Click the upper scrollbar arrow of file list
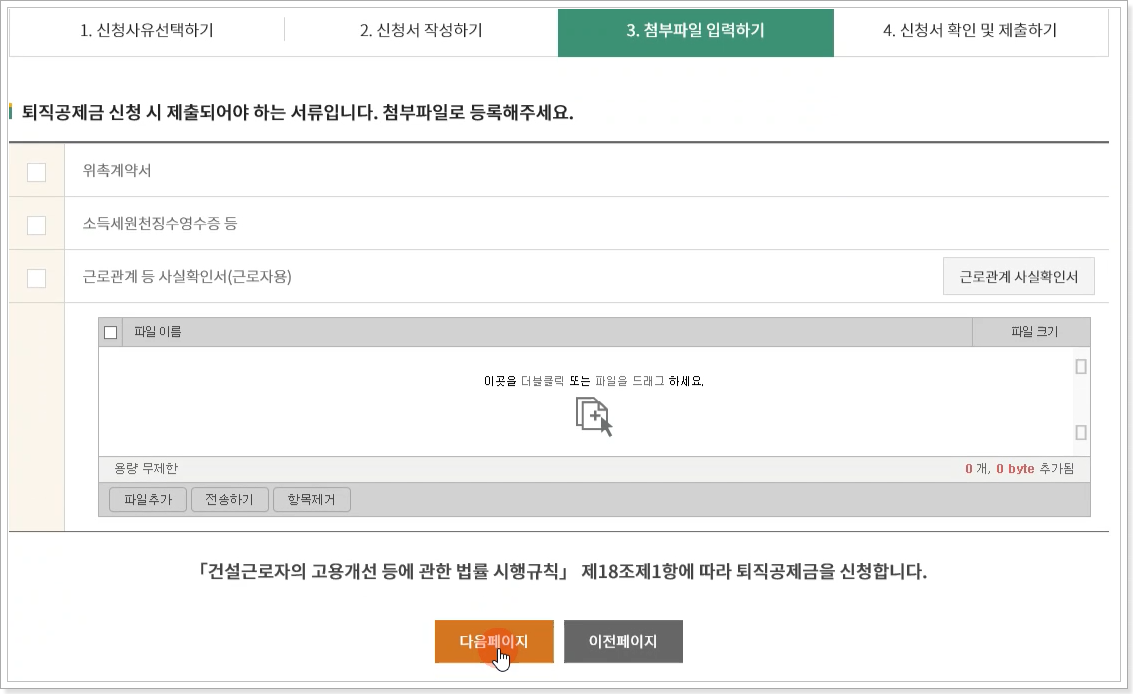The height and width of the screenshot is (694, 1133). pyautogui.click(x=1080, y=367)
